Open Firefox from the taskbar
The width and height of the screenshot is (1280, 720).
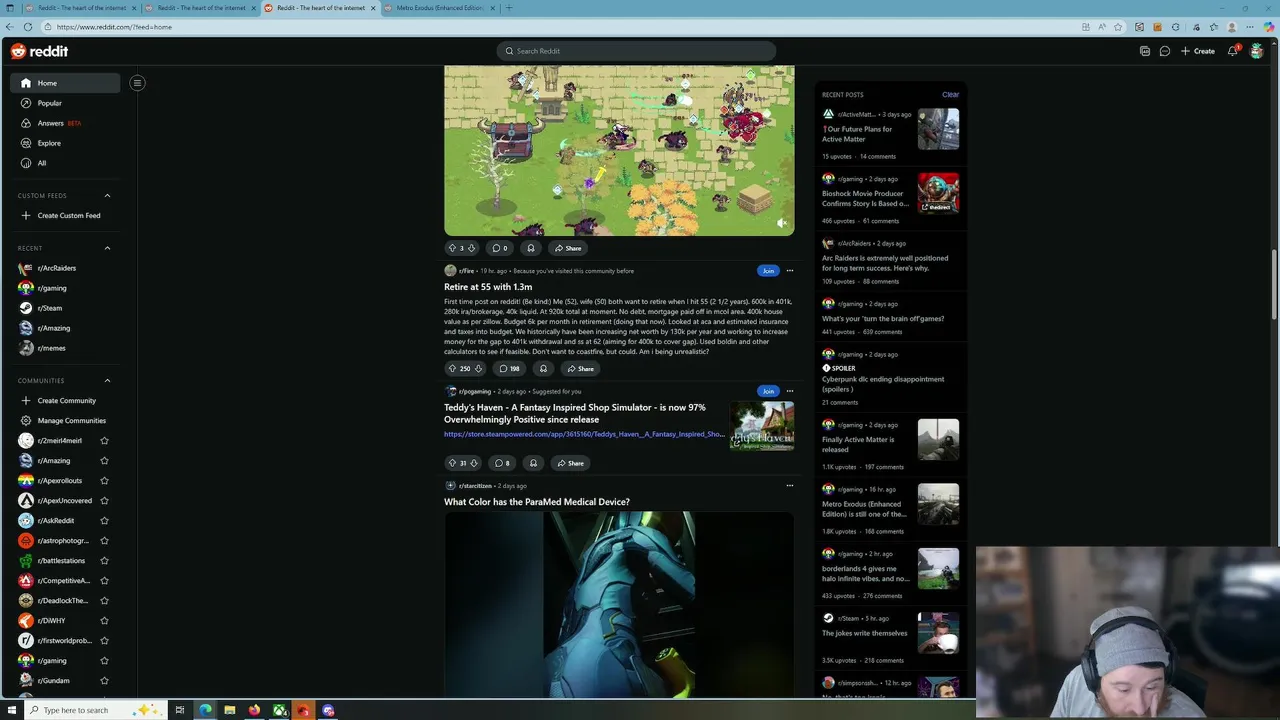254,710
